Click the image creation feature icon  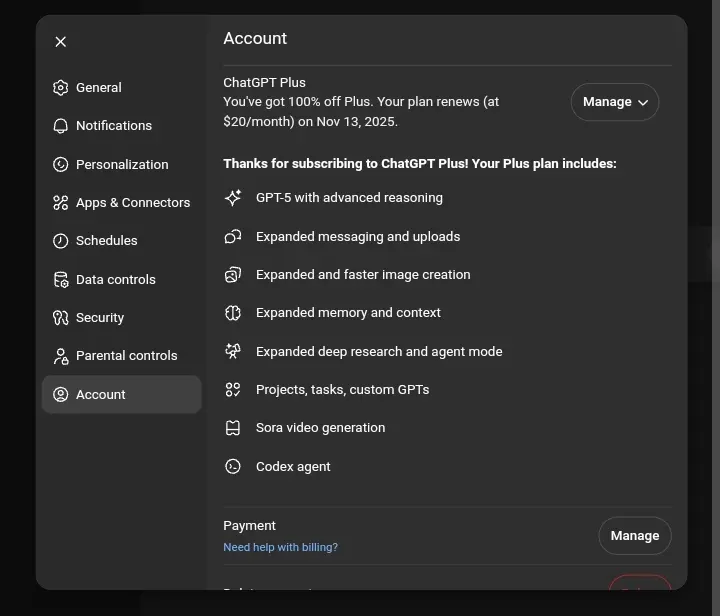point(233,274)
